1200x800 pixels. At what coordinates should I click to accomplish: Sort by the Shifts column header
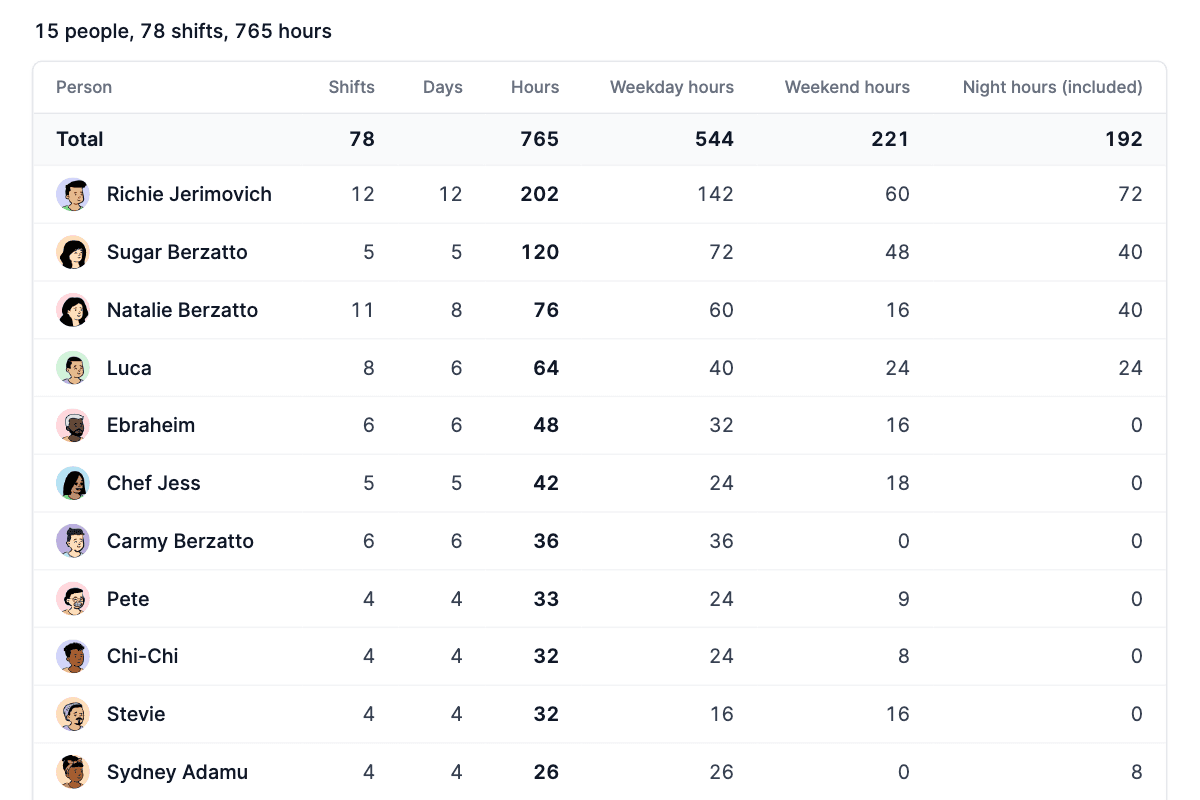[x=352, y=87]
